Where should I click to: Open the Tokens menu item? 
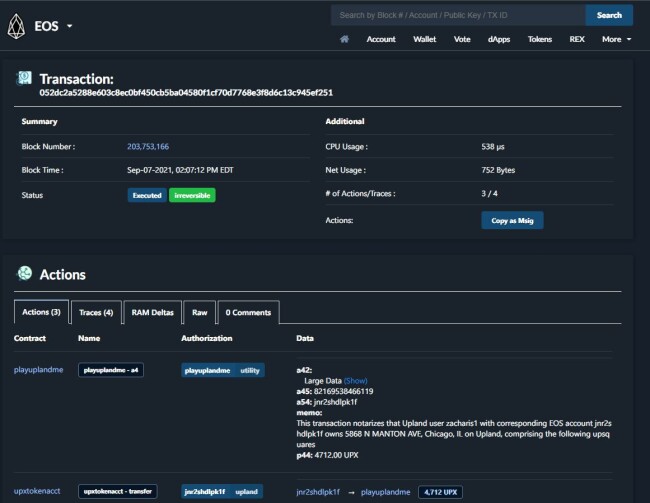click(x=540, y=39)
